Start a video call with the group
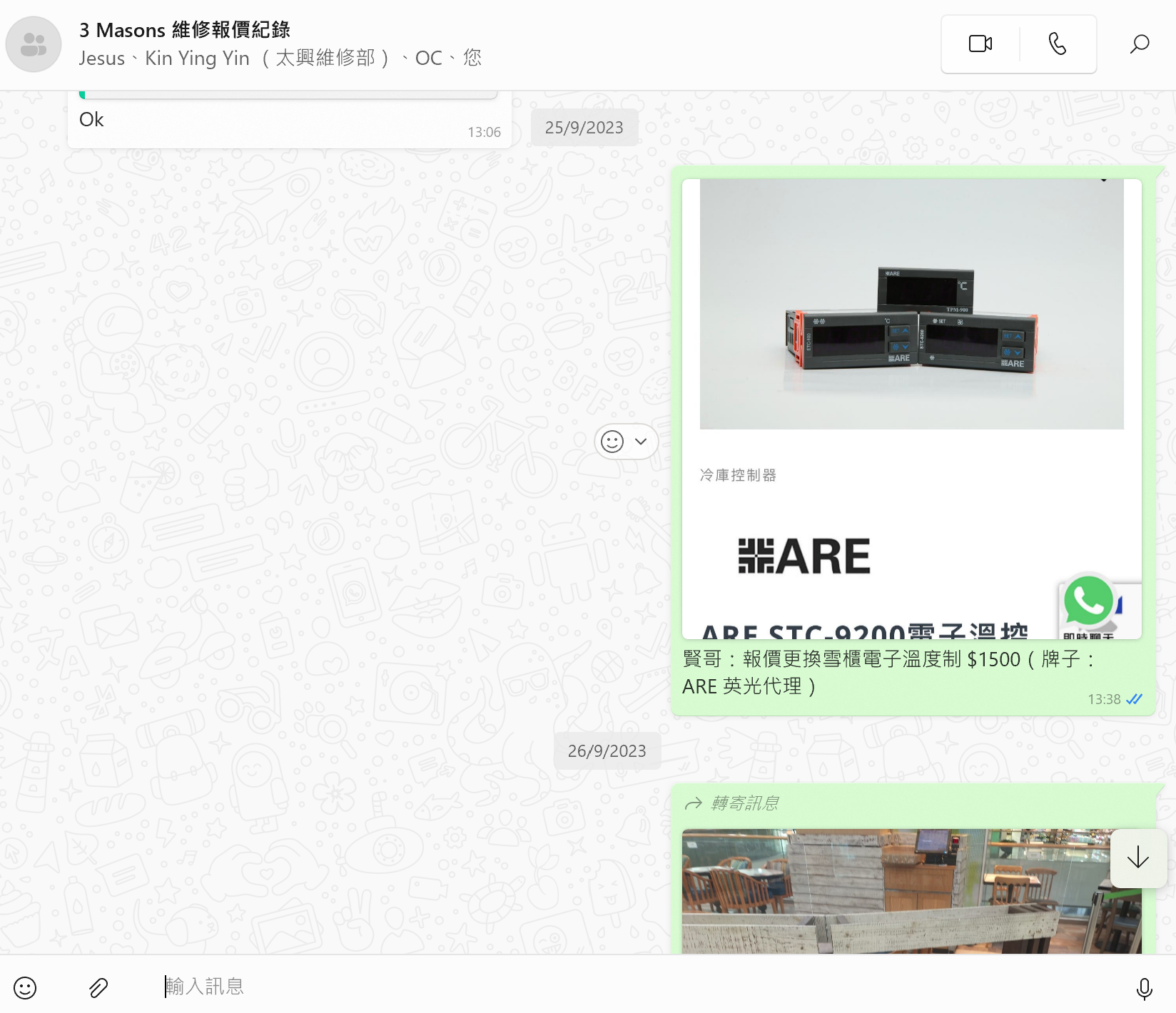 [980, 44]
